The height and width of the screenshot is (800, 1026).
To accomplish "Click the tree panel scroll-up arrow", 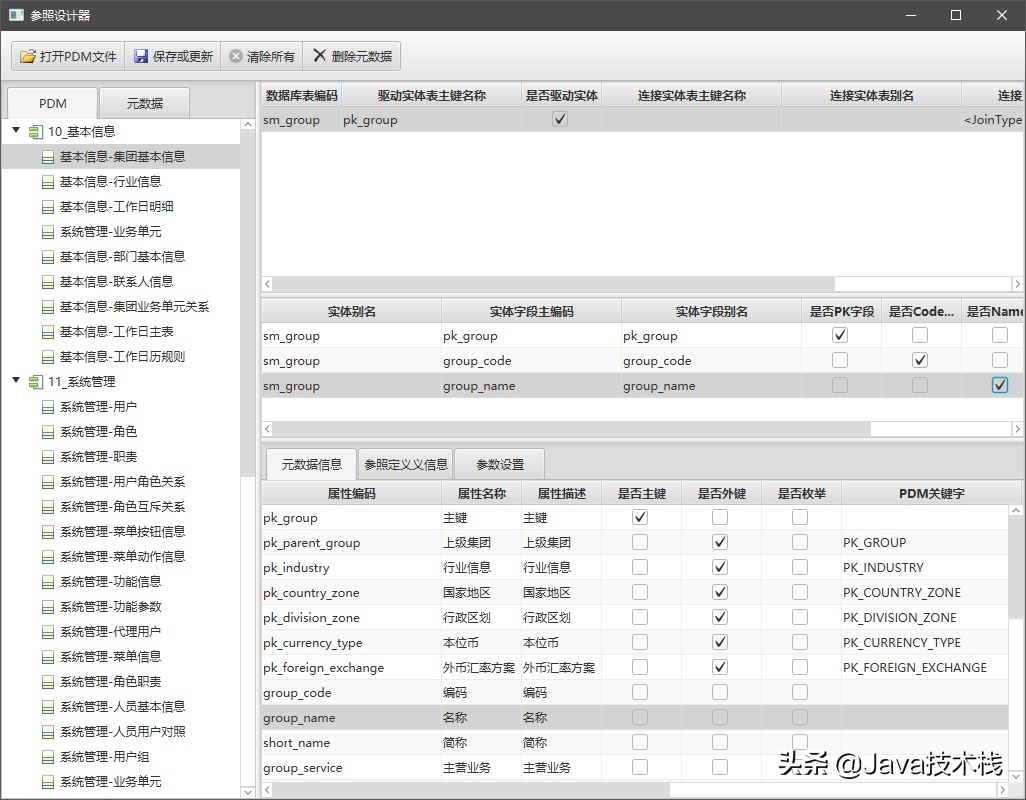I will (x=248, y=124).
